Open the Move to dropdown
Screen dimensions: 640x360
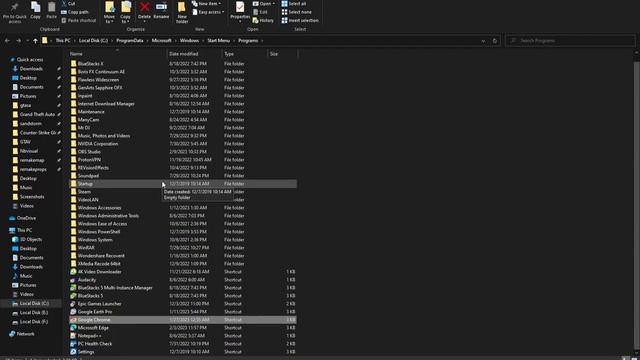pos(109,12)
